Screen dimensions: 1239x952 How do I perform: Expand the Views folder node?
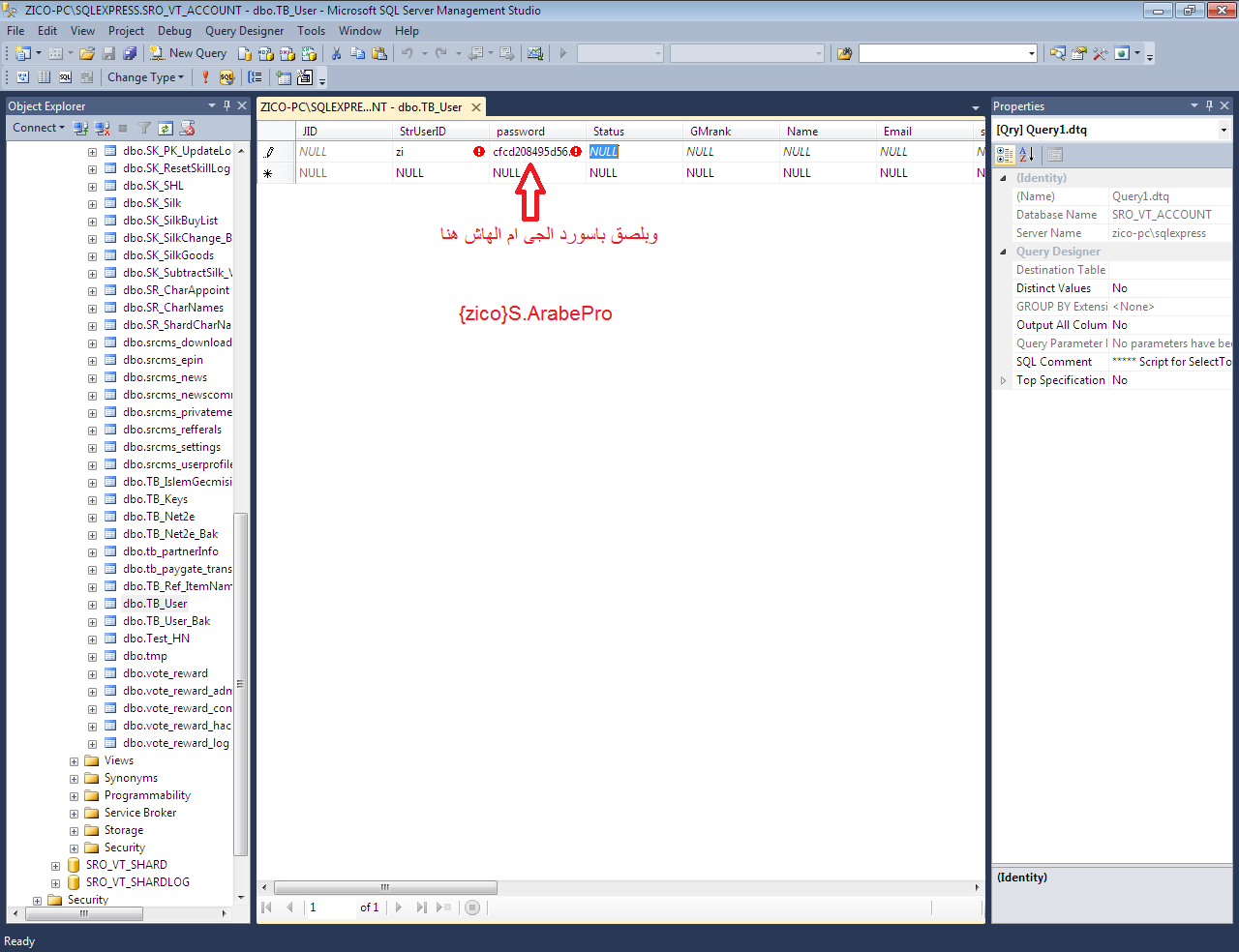(x=74, y=761)
